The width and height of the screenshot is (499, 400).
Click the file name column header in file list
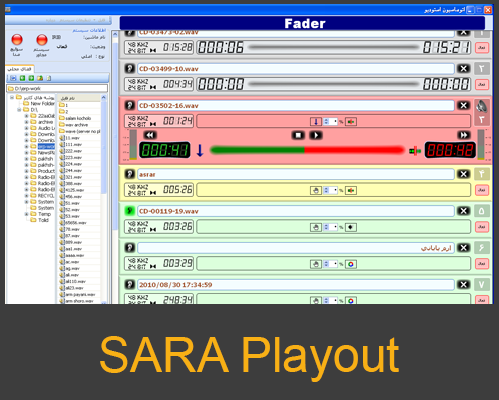tap(79, 98)
